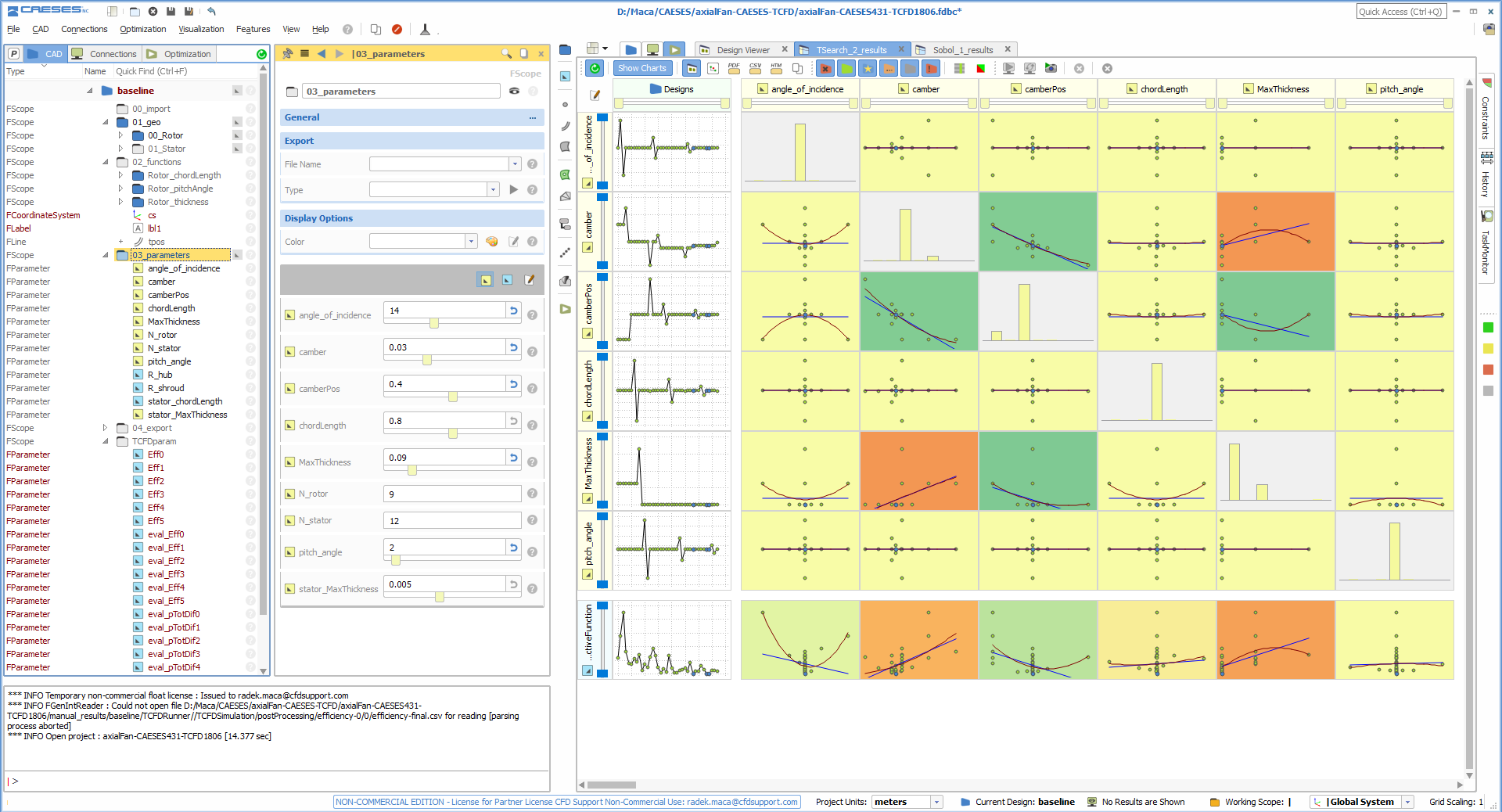Switch to the Sobol_1_results tab

click(x=962, y=50)
